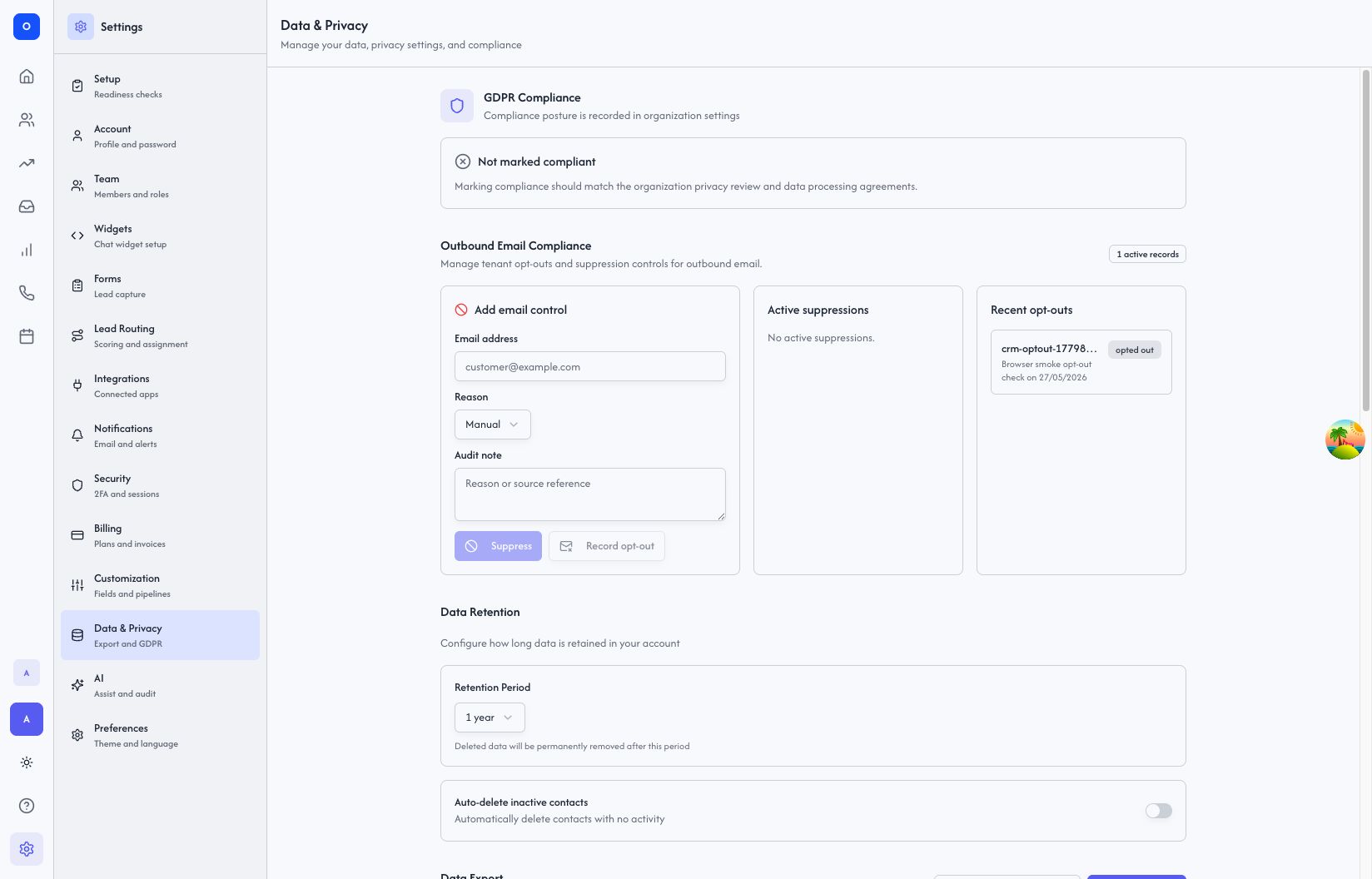Open Account Profile and password settings
Viewport: 1372px width, 879px height.
tap(160, 136)
